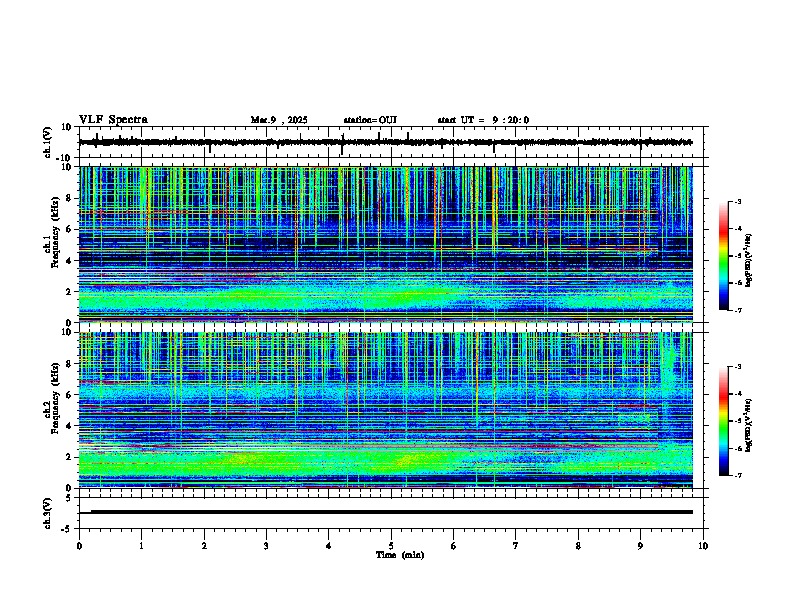The width and height of the screenshot is (792, 612).
Task: Select the "Mar.9 , 2025" date text
Action: tap(279, 120)
